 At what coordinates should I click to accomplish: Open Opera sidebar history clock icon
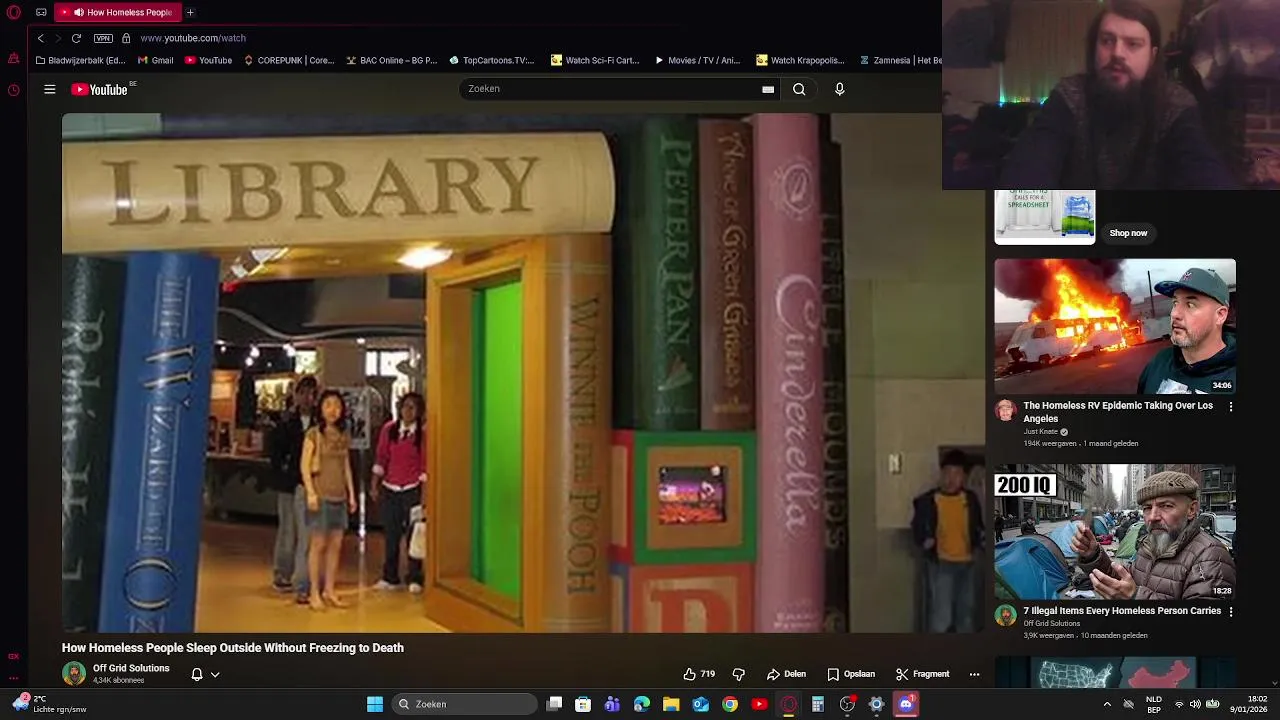coord(13,90)
